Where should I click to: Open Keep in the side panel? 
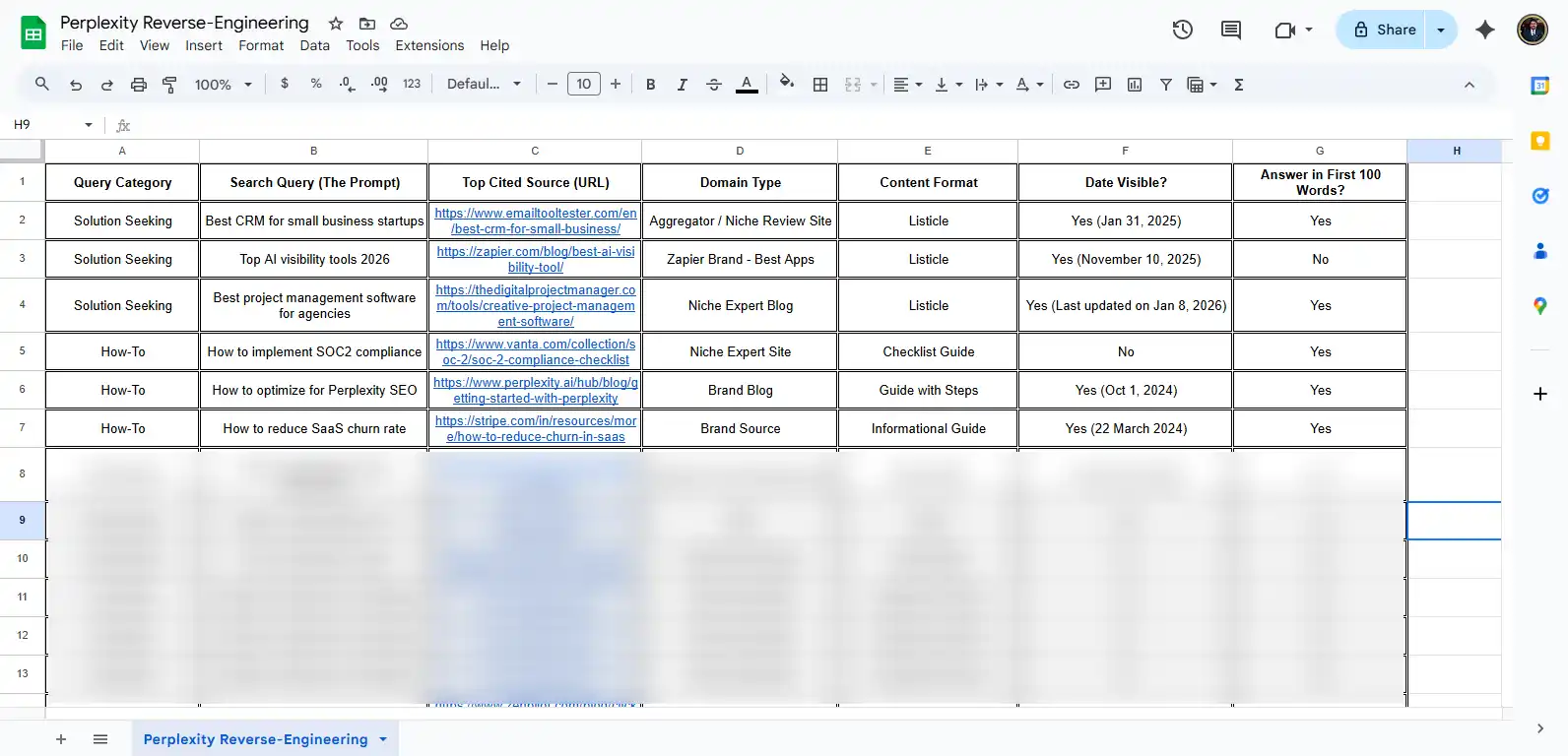pos(1540,141)
